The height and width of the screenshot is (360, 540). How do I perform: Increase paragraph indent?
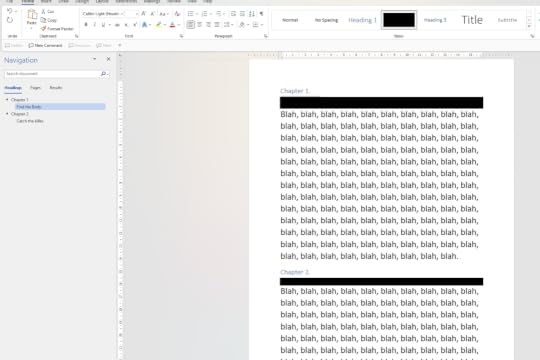[242, 14]
